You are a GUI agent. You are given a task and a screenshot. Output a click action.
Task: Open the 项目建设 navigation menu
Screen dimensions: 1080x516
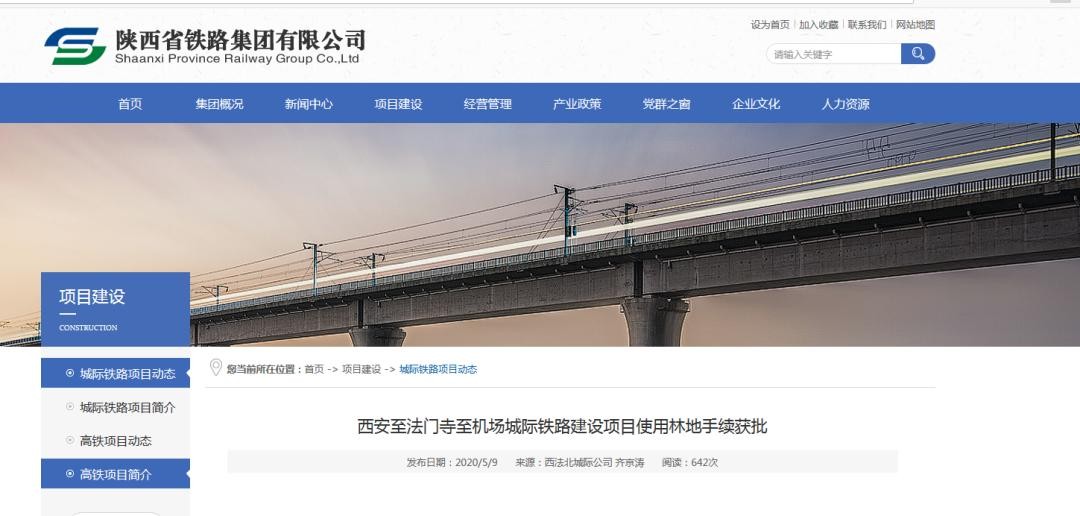pyautogui.click(x=398, y=104)
